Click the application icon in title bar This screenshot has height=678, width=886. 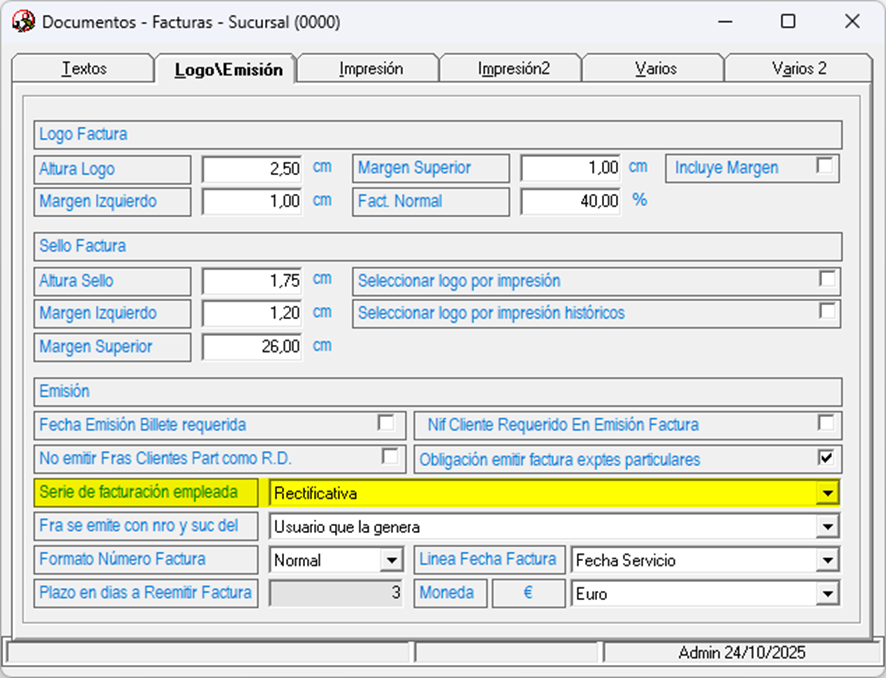(23, 21)
